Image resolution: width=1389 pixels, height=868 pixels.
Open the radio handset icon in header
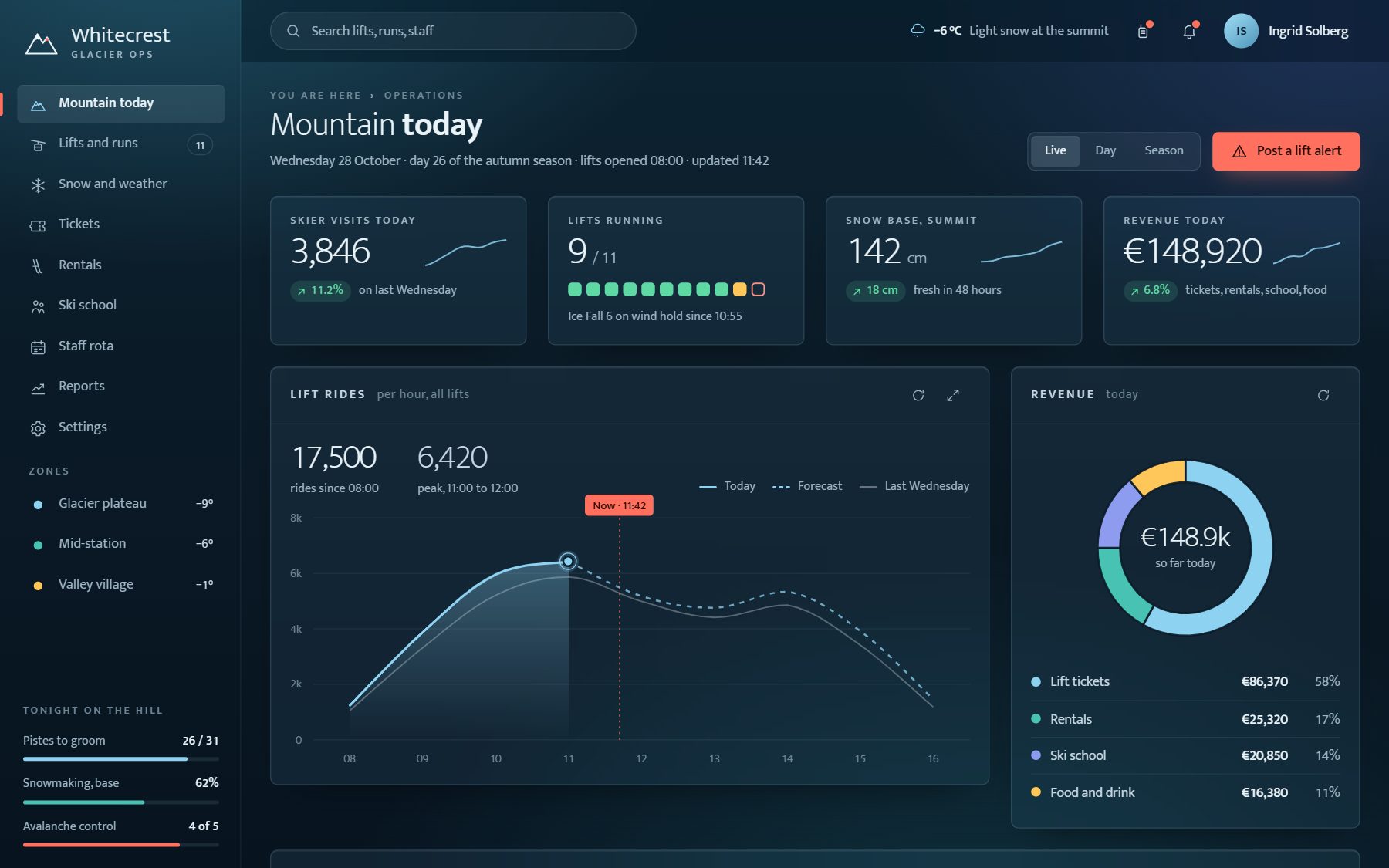1144,32
